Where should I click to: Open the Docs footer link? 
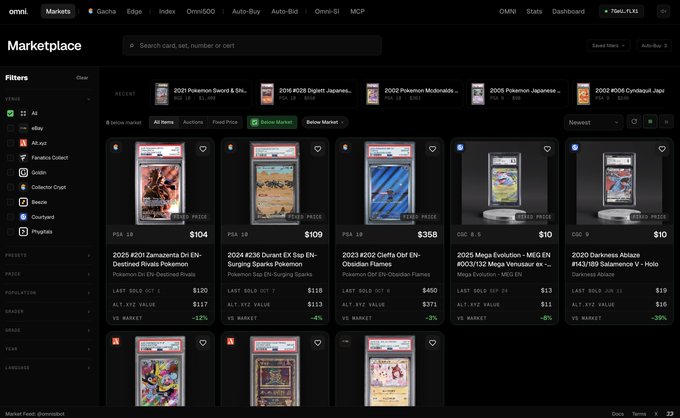point(618,414)
